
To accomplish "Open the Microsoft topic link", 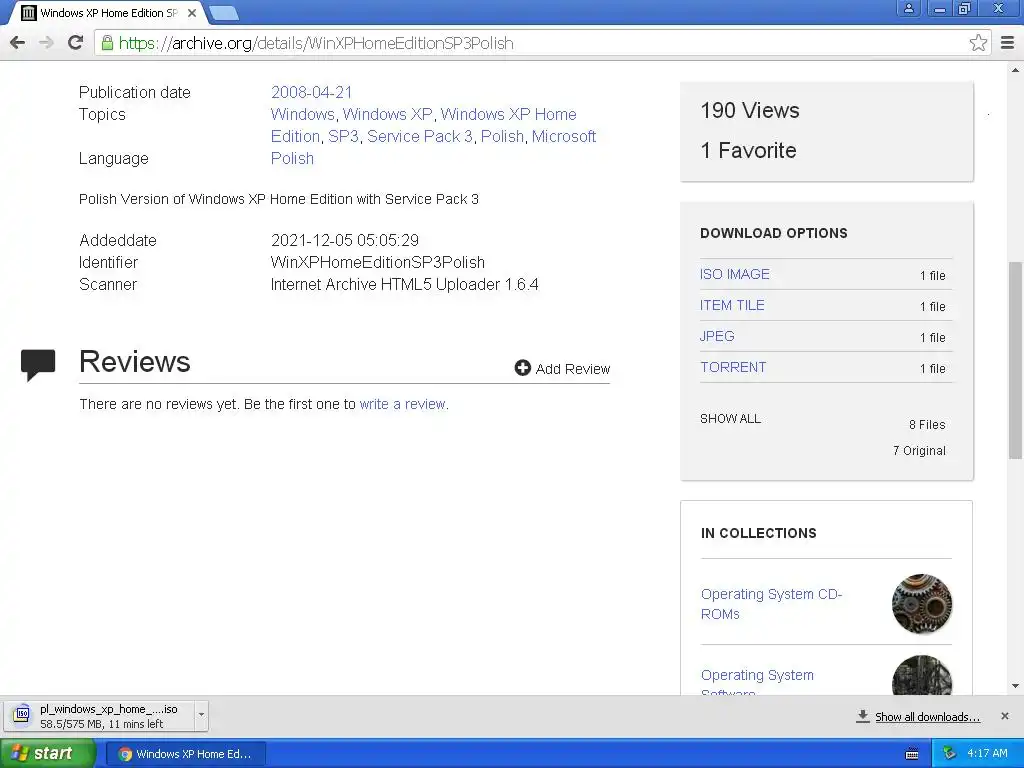I will pos(564,136).
